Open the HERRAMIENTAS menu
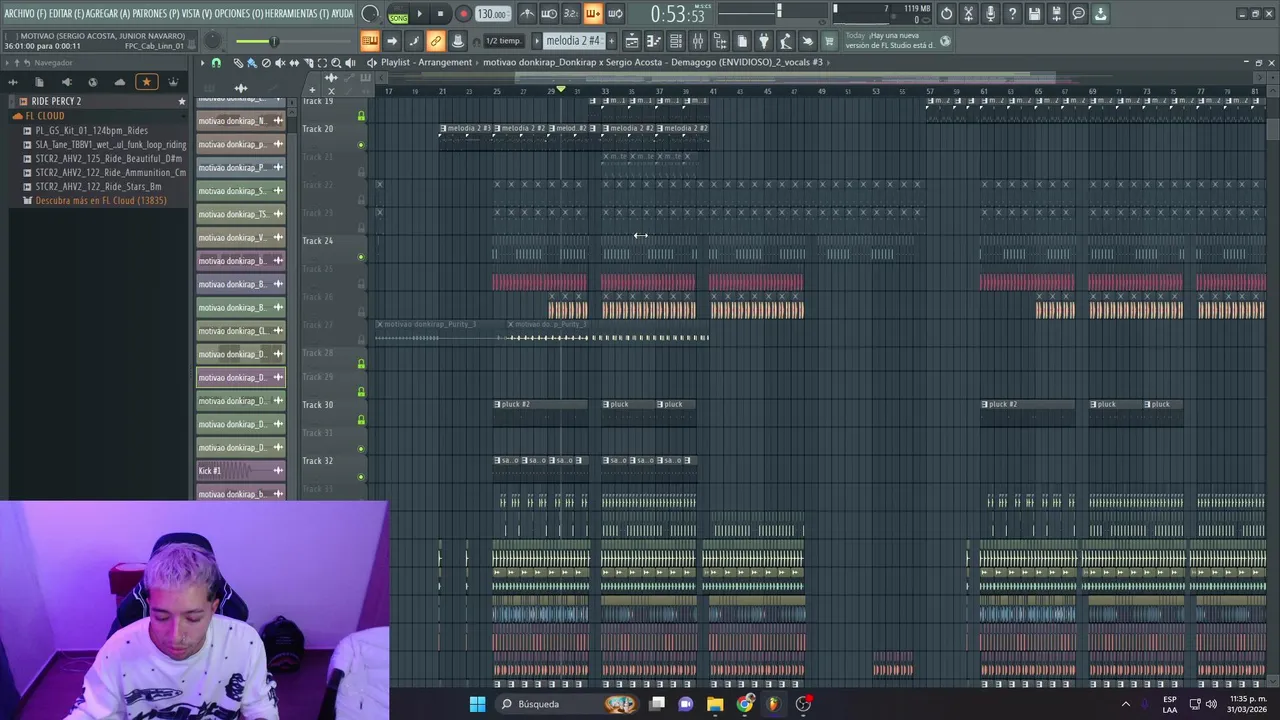The image size is (1280, 720). coord(297,14)
